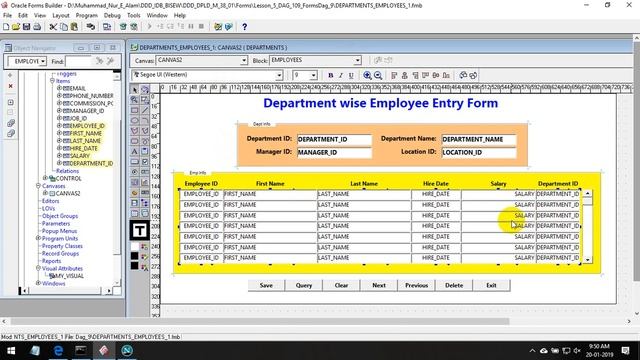Open the font name dropdown Segoe UI

[279, 75]
